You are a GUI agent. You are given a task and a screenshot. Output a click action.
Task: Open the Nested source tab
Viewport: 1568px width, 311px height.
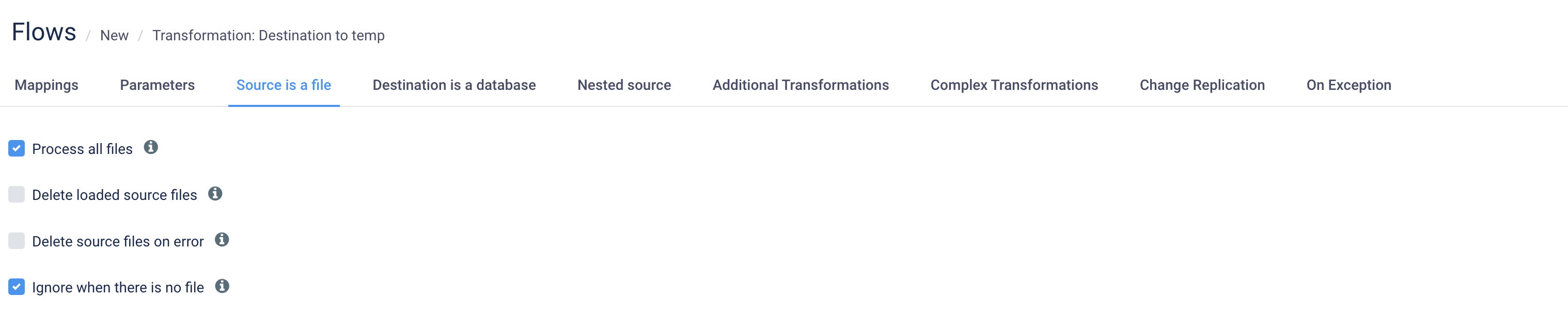coord(624,85)
